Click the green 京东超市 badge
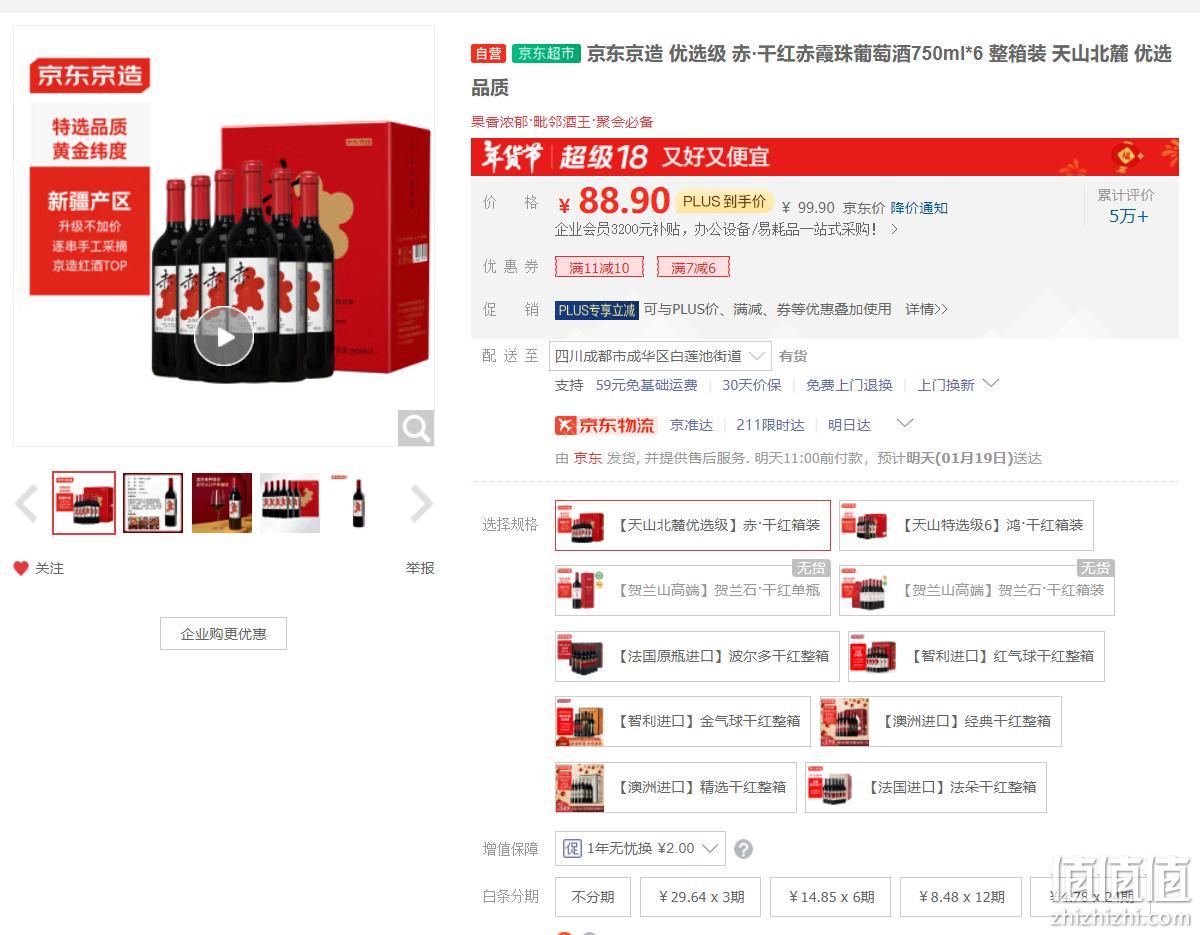 [x=546, y=54]
